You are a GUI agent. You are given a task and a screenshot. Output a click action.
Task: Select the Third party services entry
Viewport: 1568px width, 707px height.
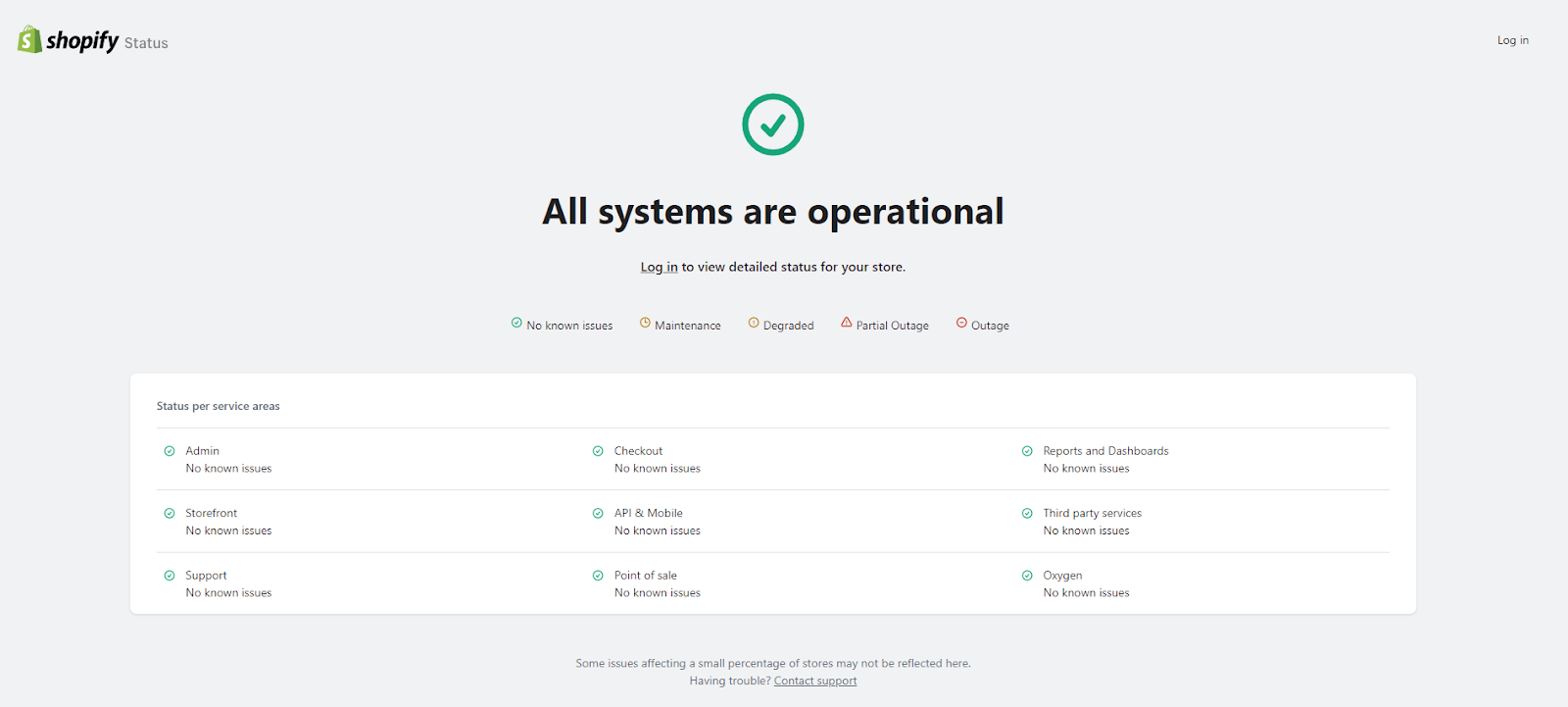click(x=1092, y=513)
